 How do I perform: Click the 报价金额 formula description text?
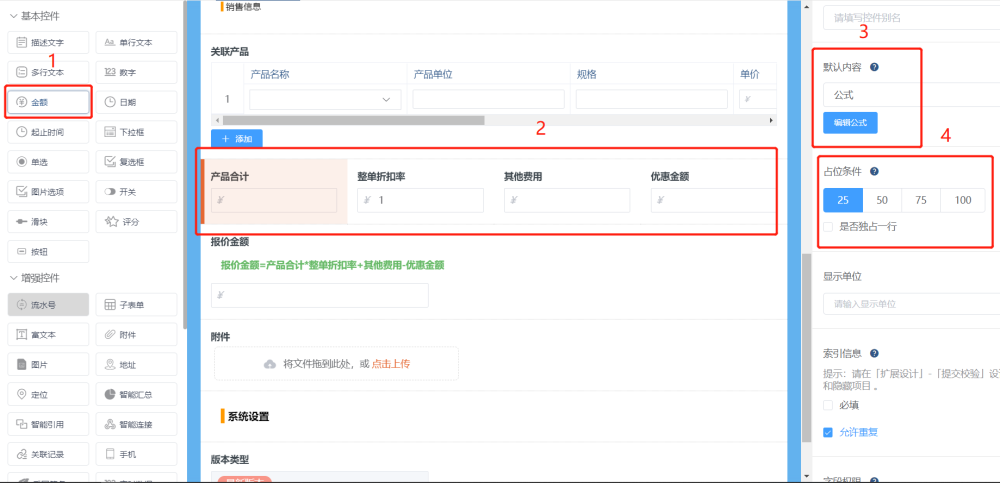pyautogui.click(x=332, y=265)
